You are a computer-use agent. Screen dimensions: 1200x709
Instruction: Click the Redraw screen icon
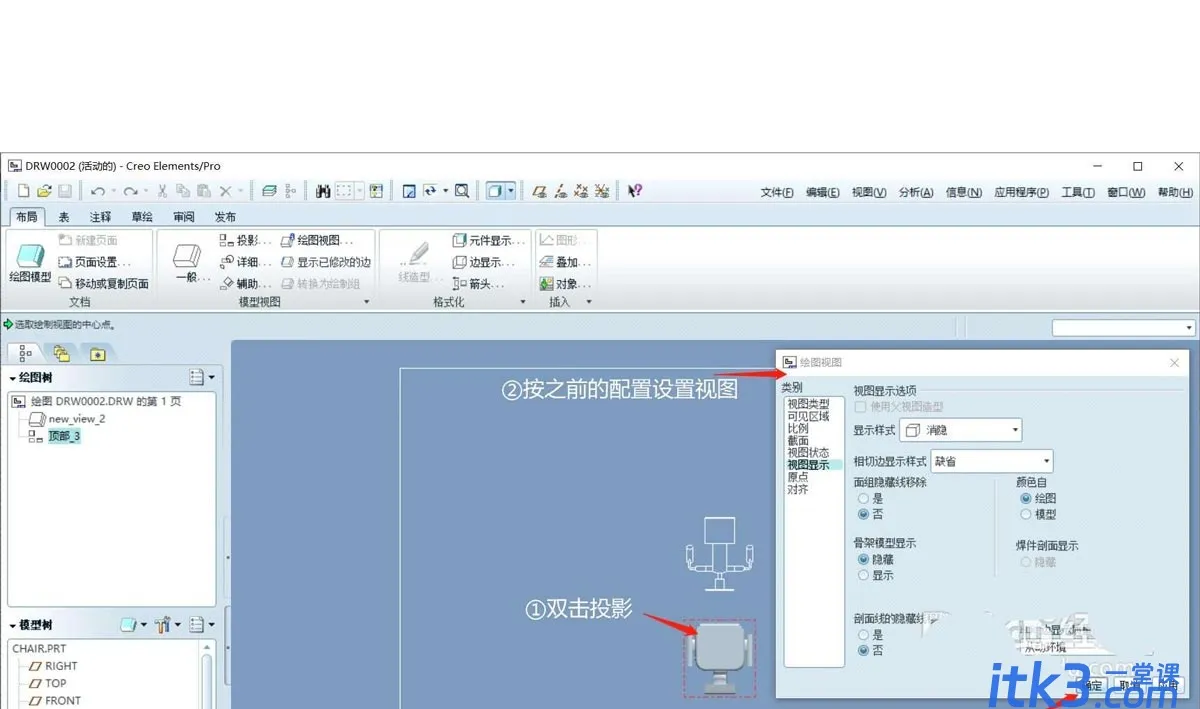point(409,191)
